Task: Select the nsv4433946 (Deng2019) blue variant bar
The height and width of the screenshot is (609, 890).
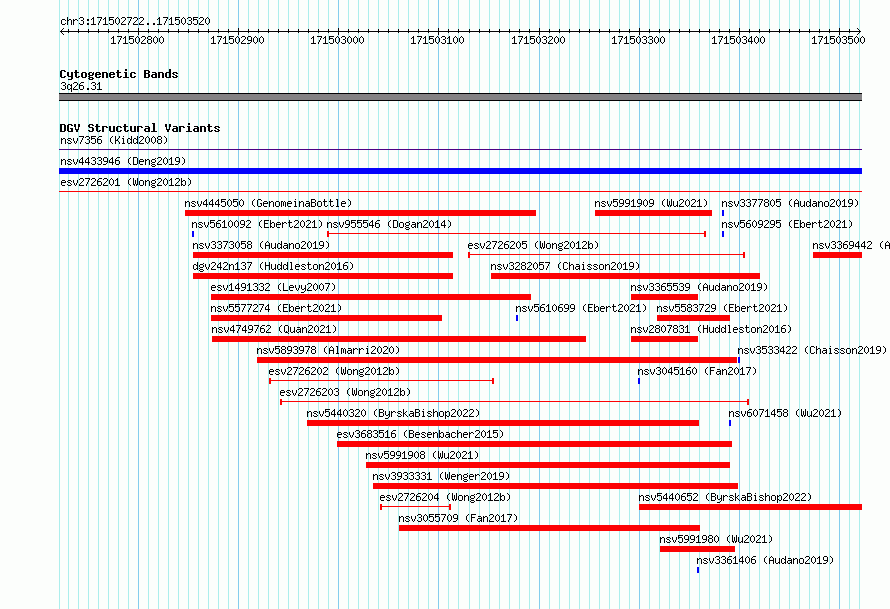Action: pyautogui.click(x=460, y=171)
